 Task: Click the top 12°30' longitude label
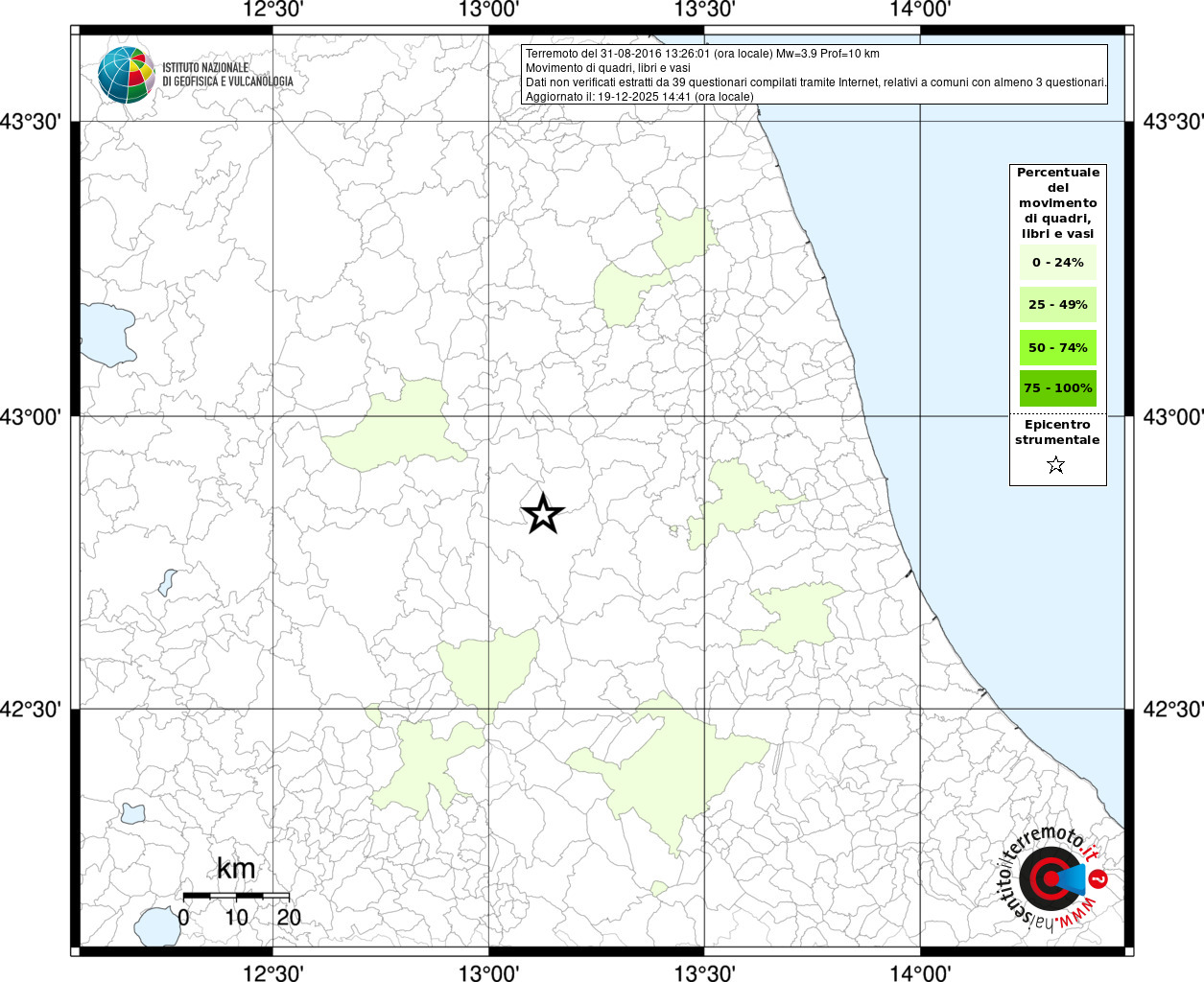coord(273,11)
